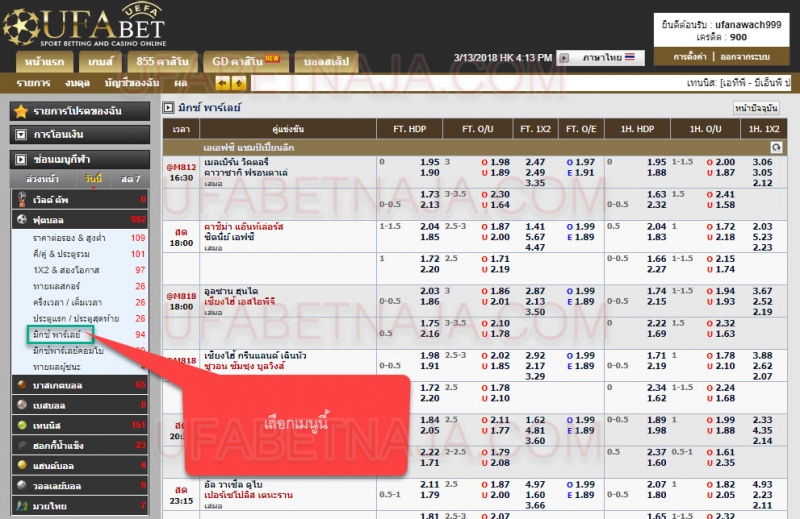Select คี่/คู่ & ประตูรวม submenu
Screen dimensions: 800x519
coord(61,254)
